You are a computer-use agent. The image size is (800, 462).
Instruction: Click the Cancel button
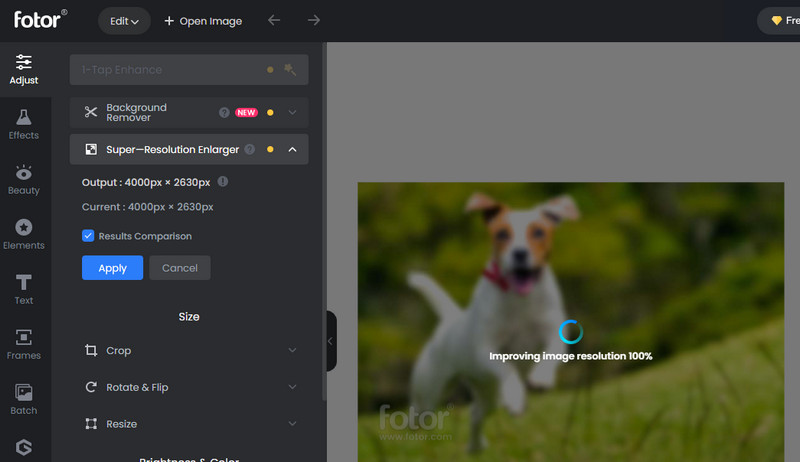click(x=180, y=268)
